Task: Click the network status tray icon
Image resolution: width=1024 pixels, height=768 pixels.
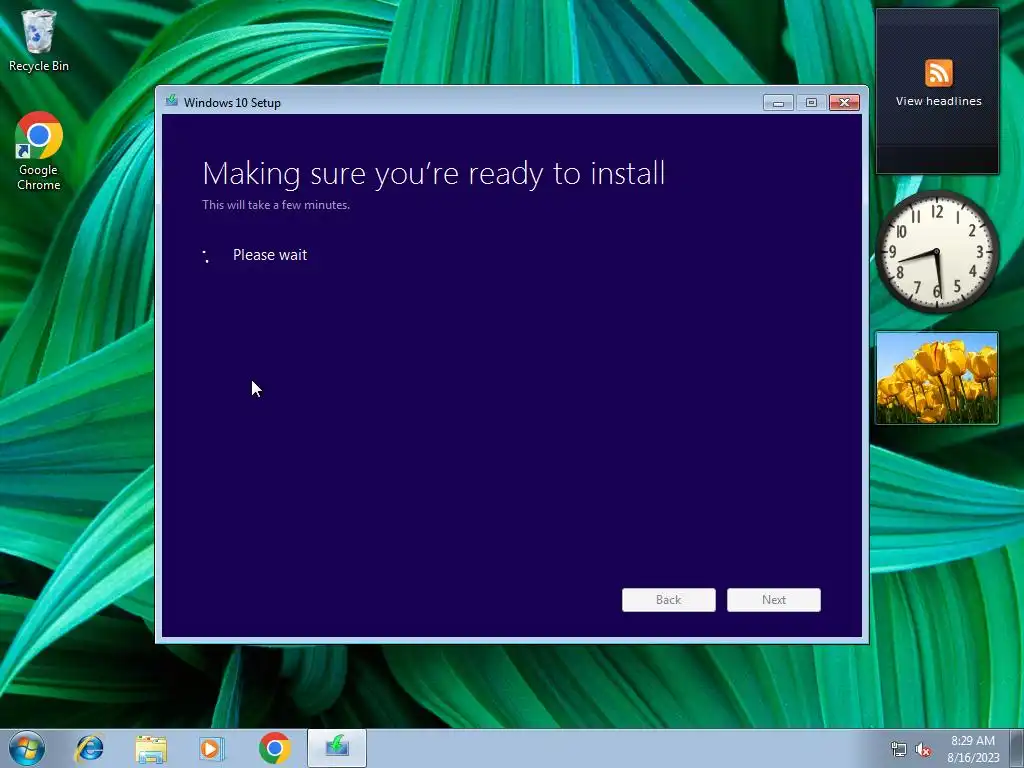Action: point(899,750)
